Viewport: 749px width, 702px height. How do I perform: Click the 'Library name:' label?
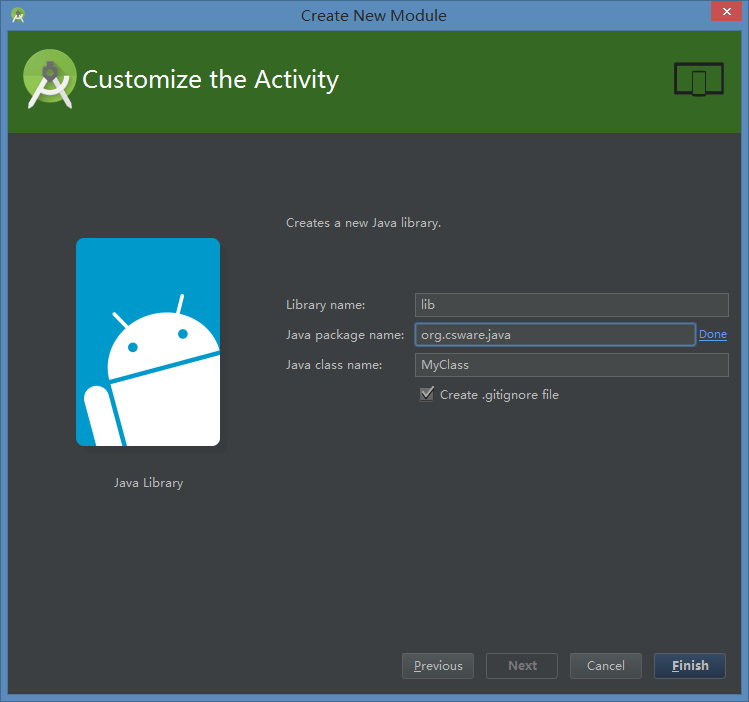326,305
